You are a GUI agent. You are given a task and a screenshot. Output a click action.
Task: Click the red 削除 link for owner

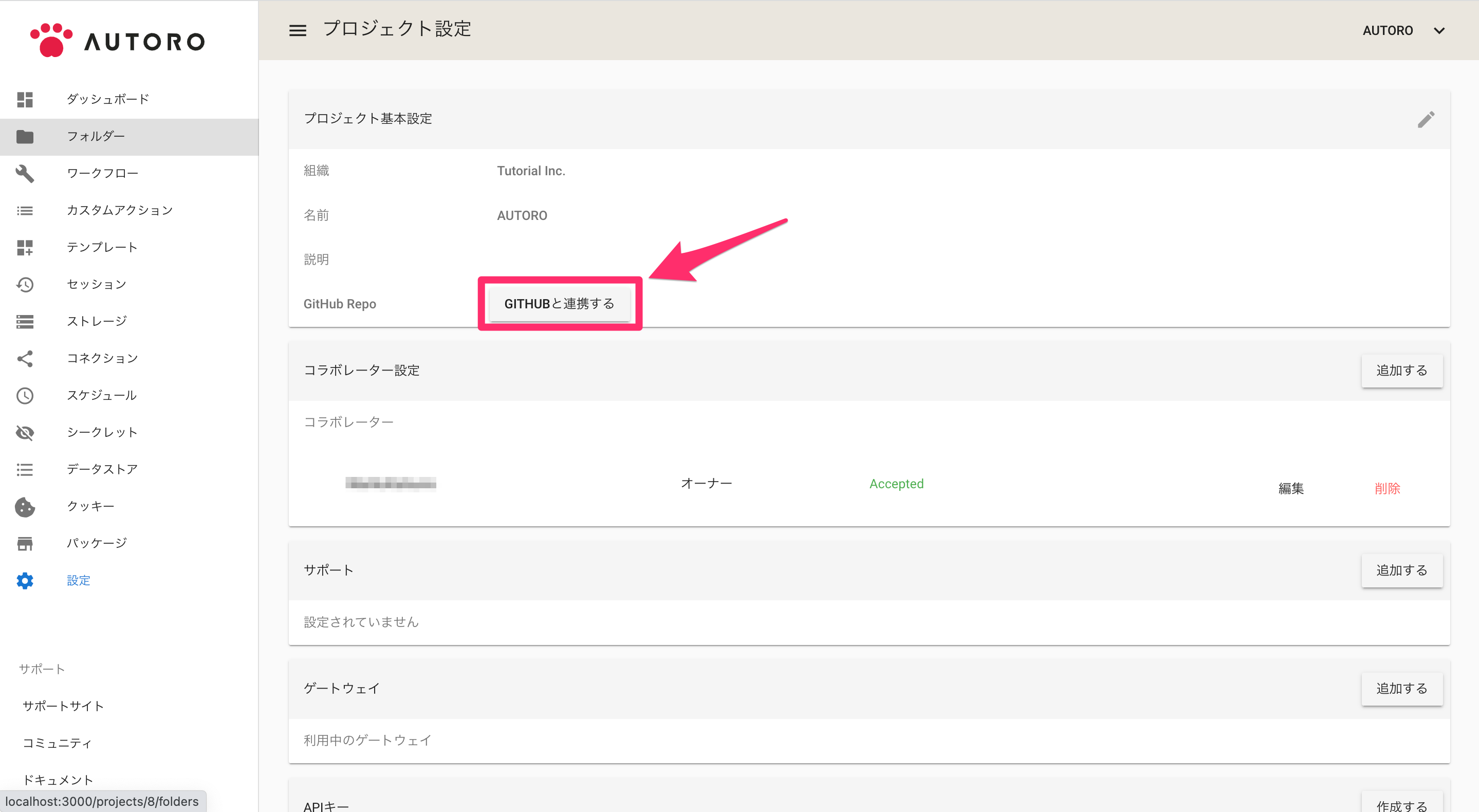click(x=1387, y=488)
